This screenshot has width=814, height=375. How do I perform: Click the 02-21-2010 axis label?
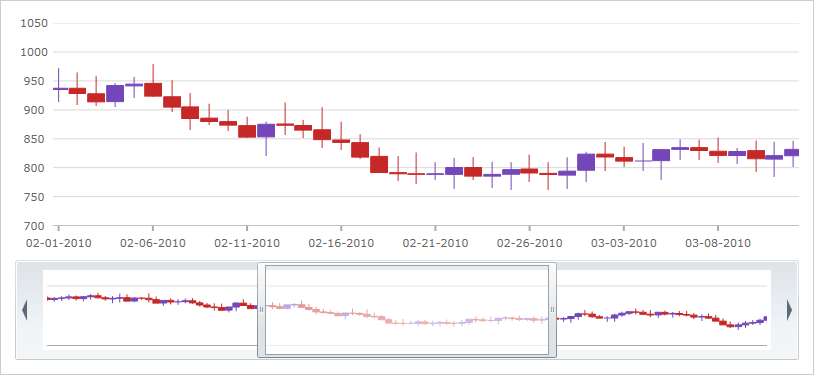(435, 243)
